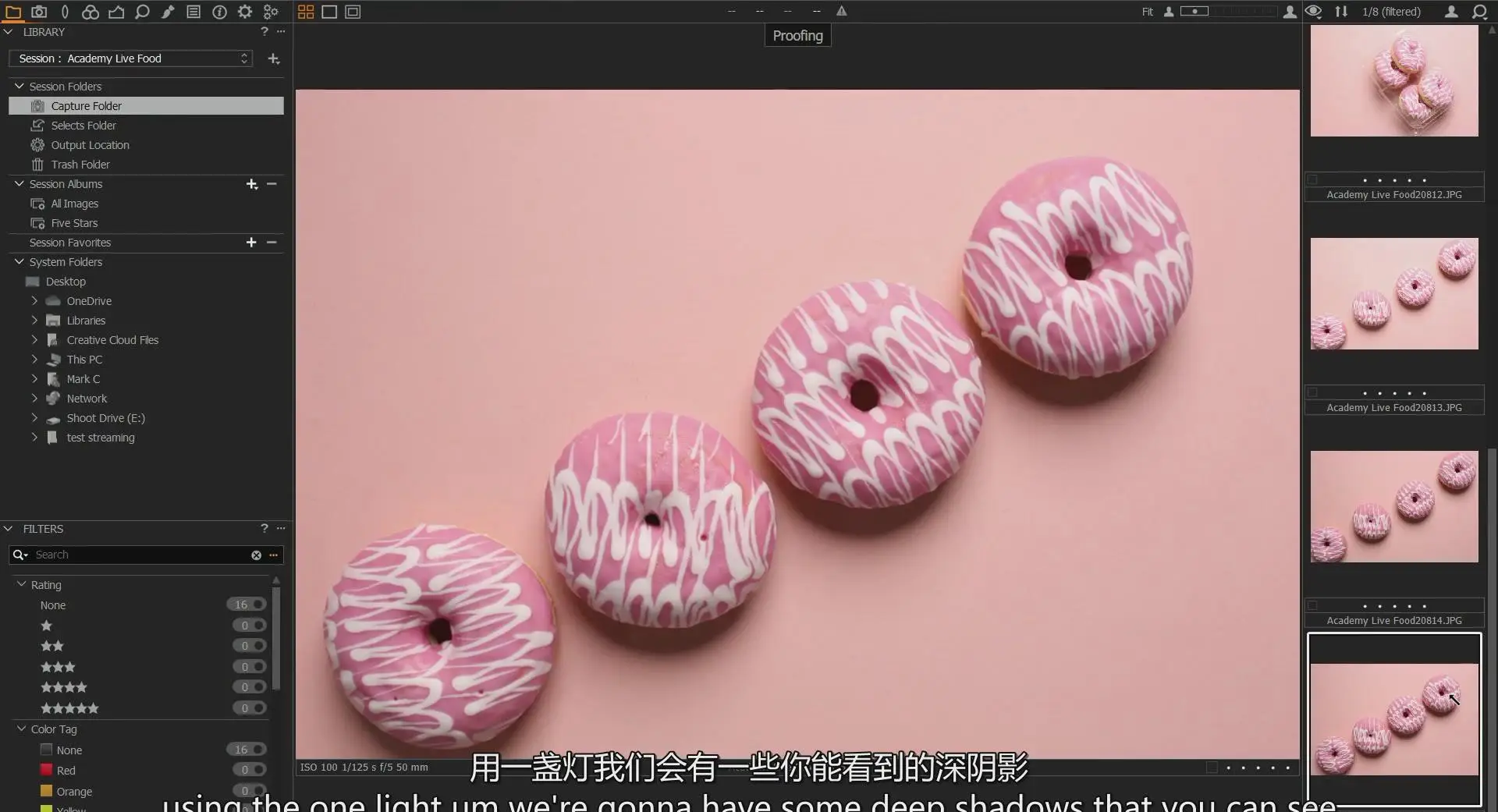Image resolution: width=1498 pixels, height=812 pixels.
Task: Open the Adjustments clipboard tool tab
Action: point(193,12)
